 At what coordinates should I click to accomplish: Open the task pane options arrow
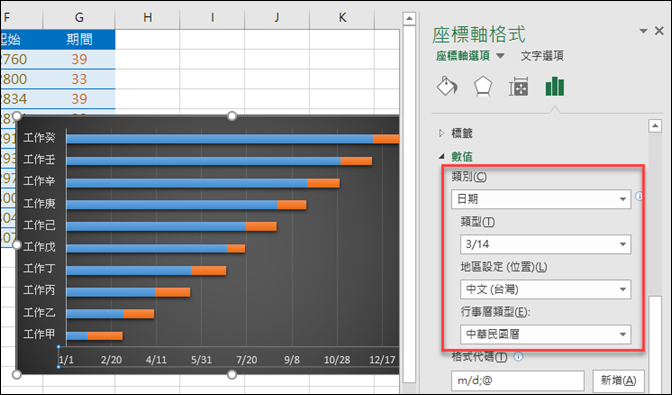pos(643,31)
